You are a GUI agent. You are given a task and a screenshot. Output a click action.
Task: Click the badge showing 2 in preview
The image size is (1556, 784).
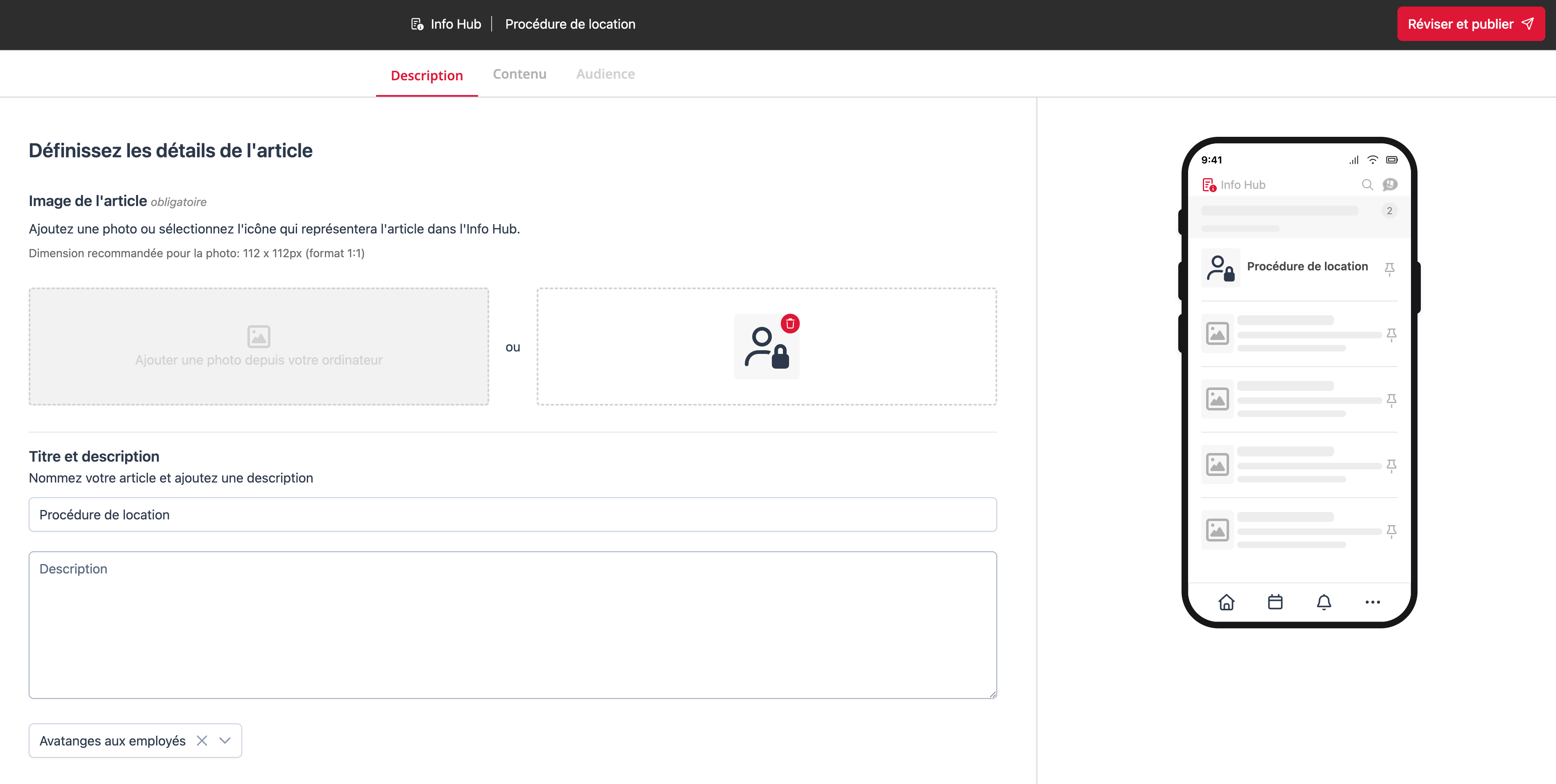pos(1389,211)
